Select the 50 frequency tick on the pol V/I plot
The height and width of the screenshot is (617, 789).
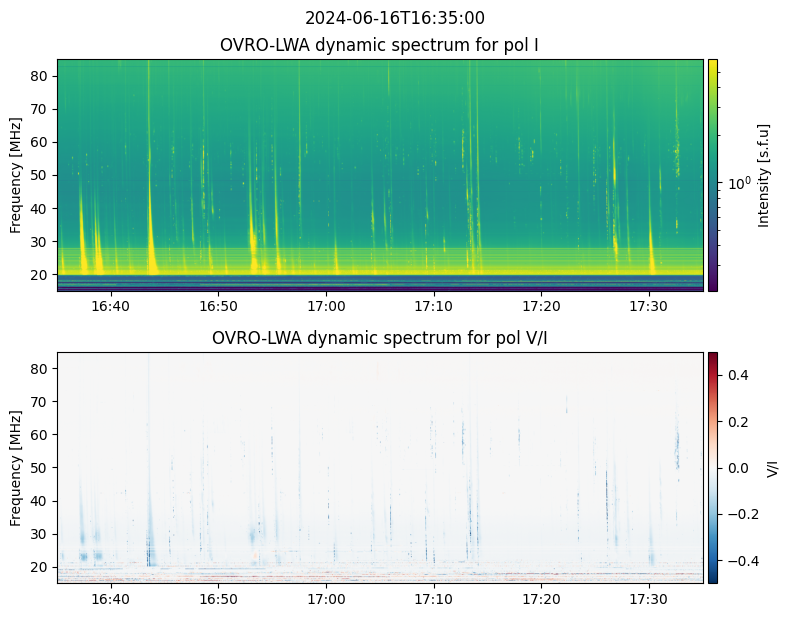(40, 468)
